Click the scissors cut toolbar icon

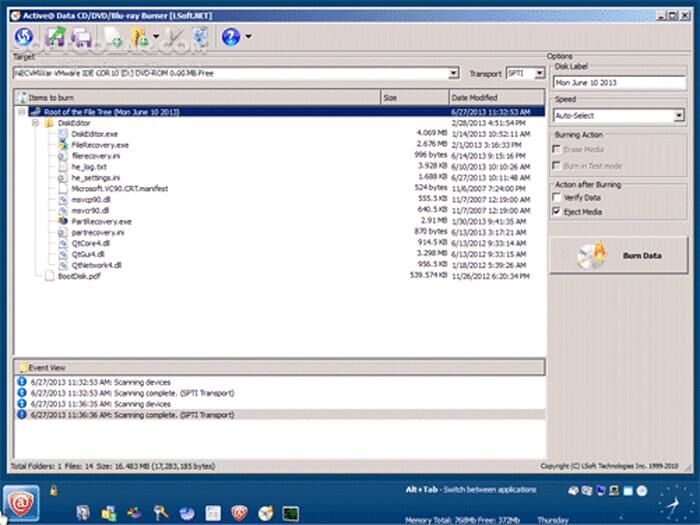pyautogui.click(x=174, y=38)
